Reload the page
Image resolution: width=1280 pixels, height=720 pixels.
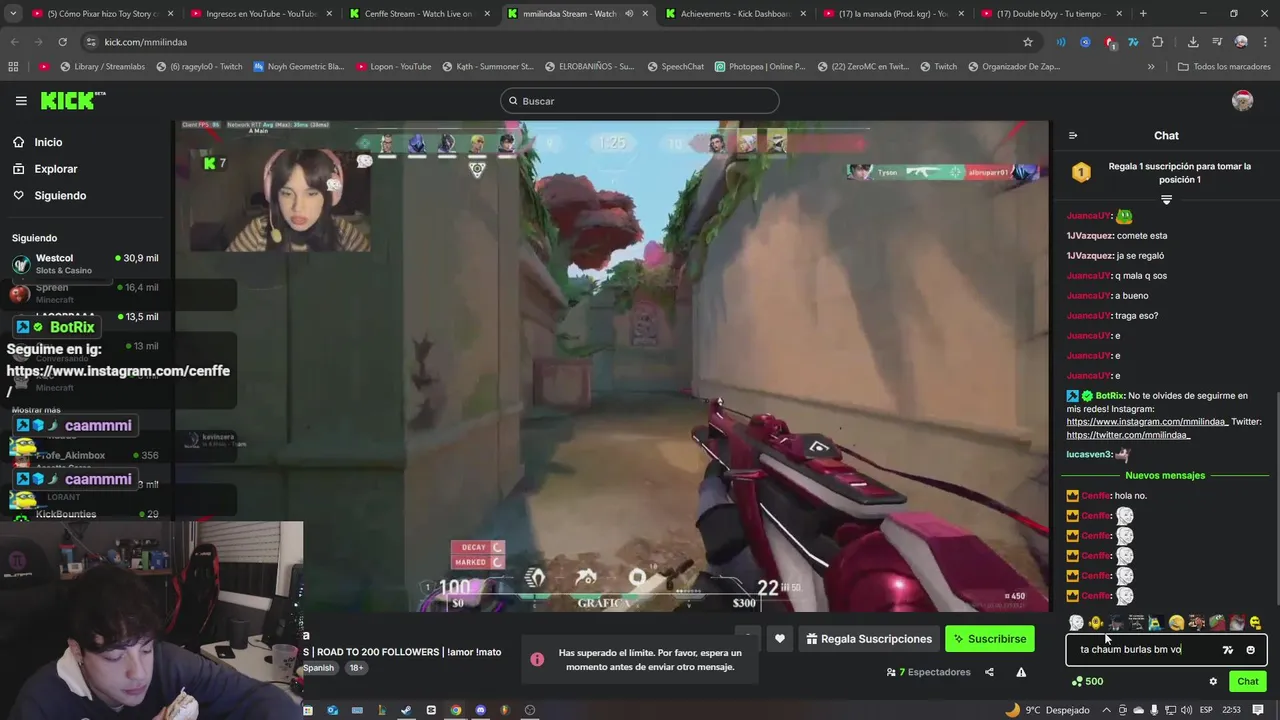[x=62, y=42]
